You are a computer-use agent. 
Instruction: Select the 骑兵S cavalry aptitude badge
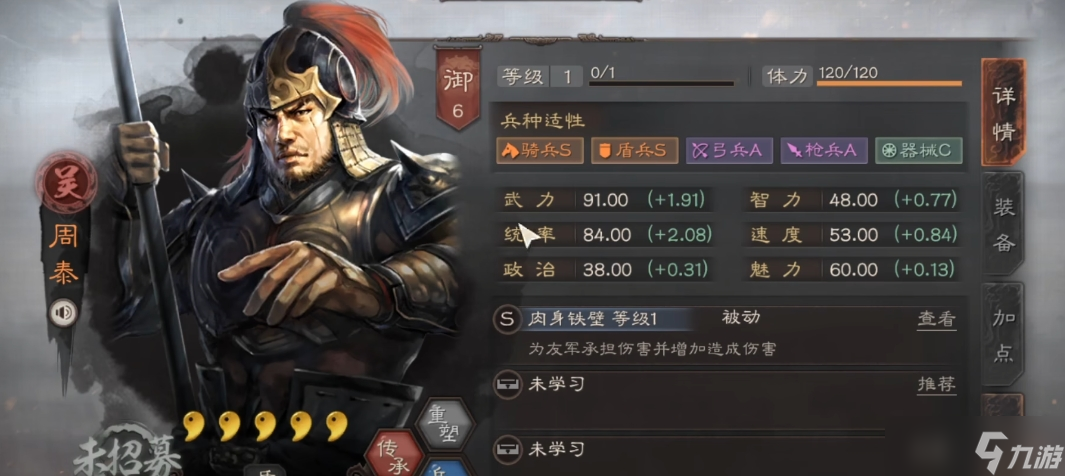click(540, 151)
